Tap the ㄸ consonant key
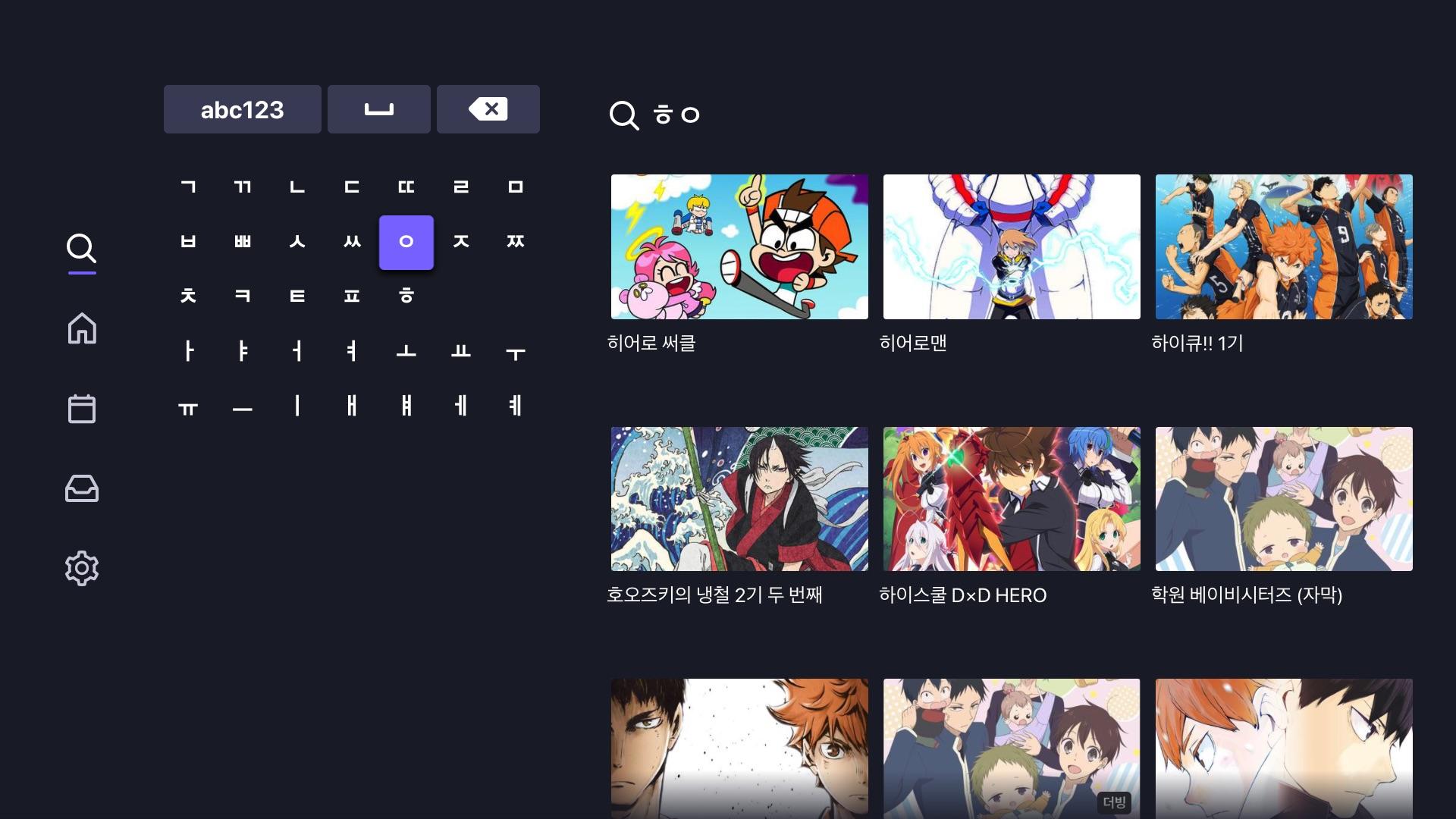 pyautogui.click(x=406, y=187)
